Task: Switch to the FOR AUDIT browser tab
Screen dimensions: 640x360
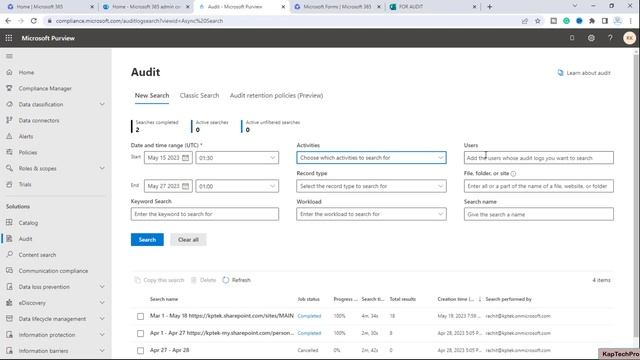Action: coord(433,7)
